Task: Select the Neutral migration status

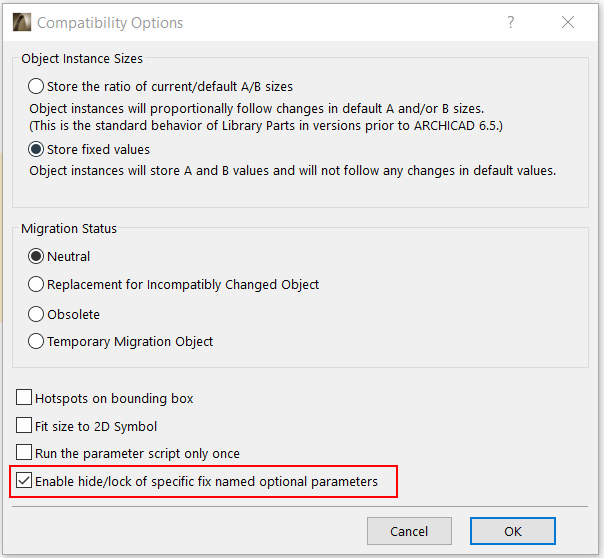Action: (x=37, y=256)
